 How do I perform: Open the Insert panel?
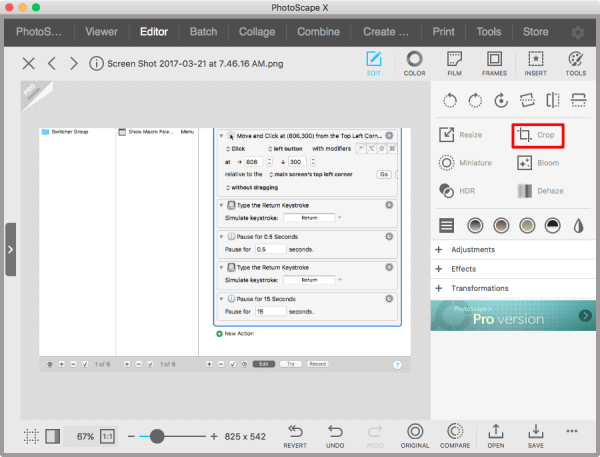[535, 64]
